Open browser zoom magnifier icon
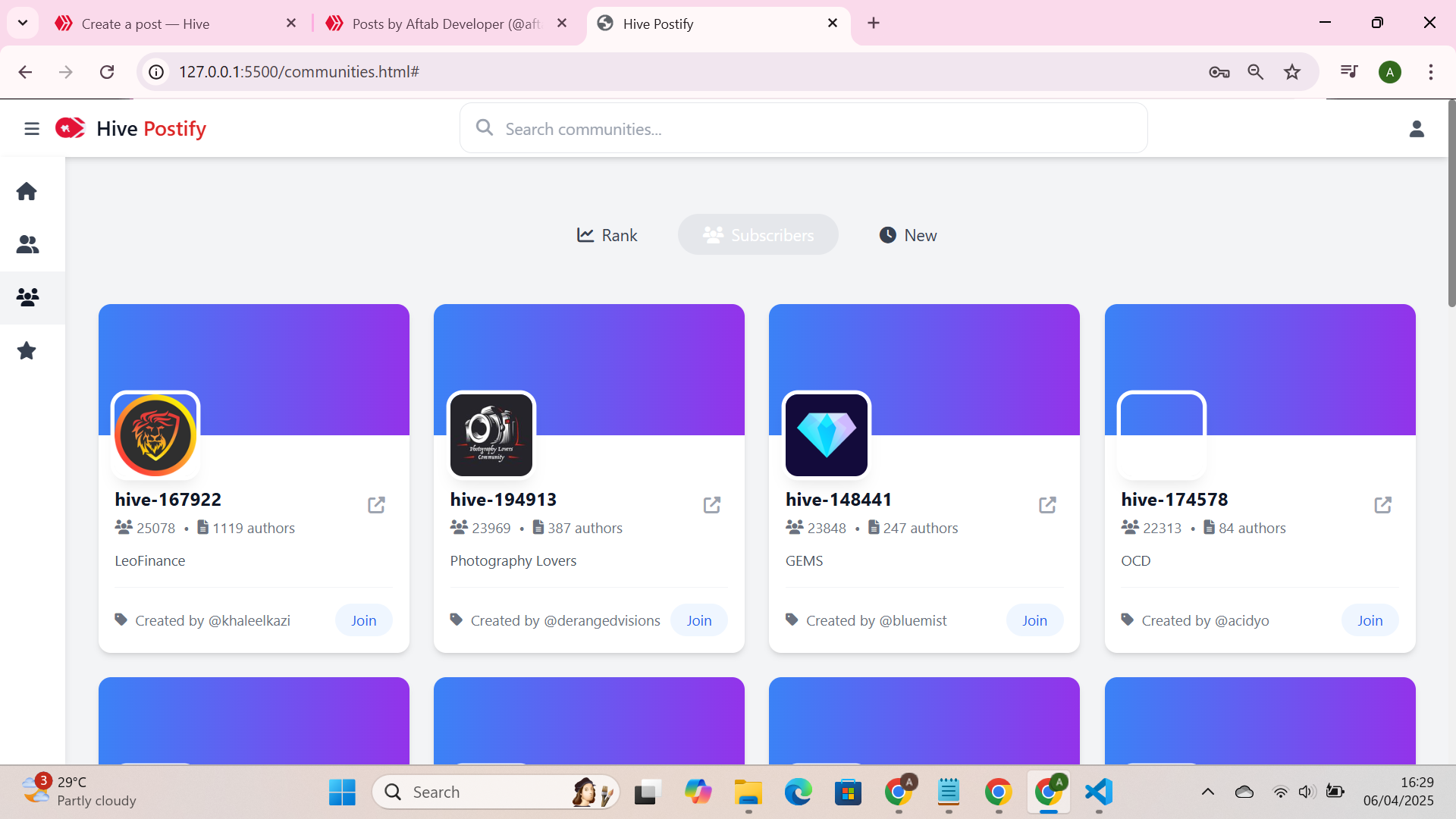The image size is (1456, 819). [1256, 72]
